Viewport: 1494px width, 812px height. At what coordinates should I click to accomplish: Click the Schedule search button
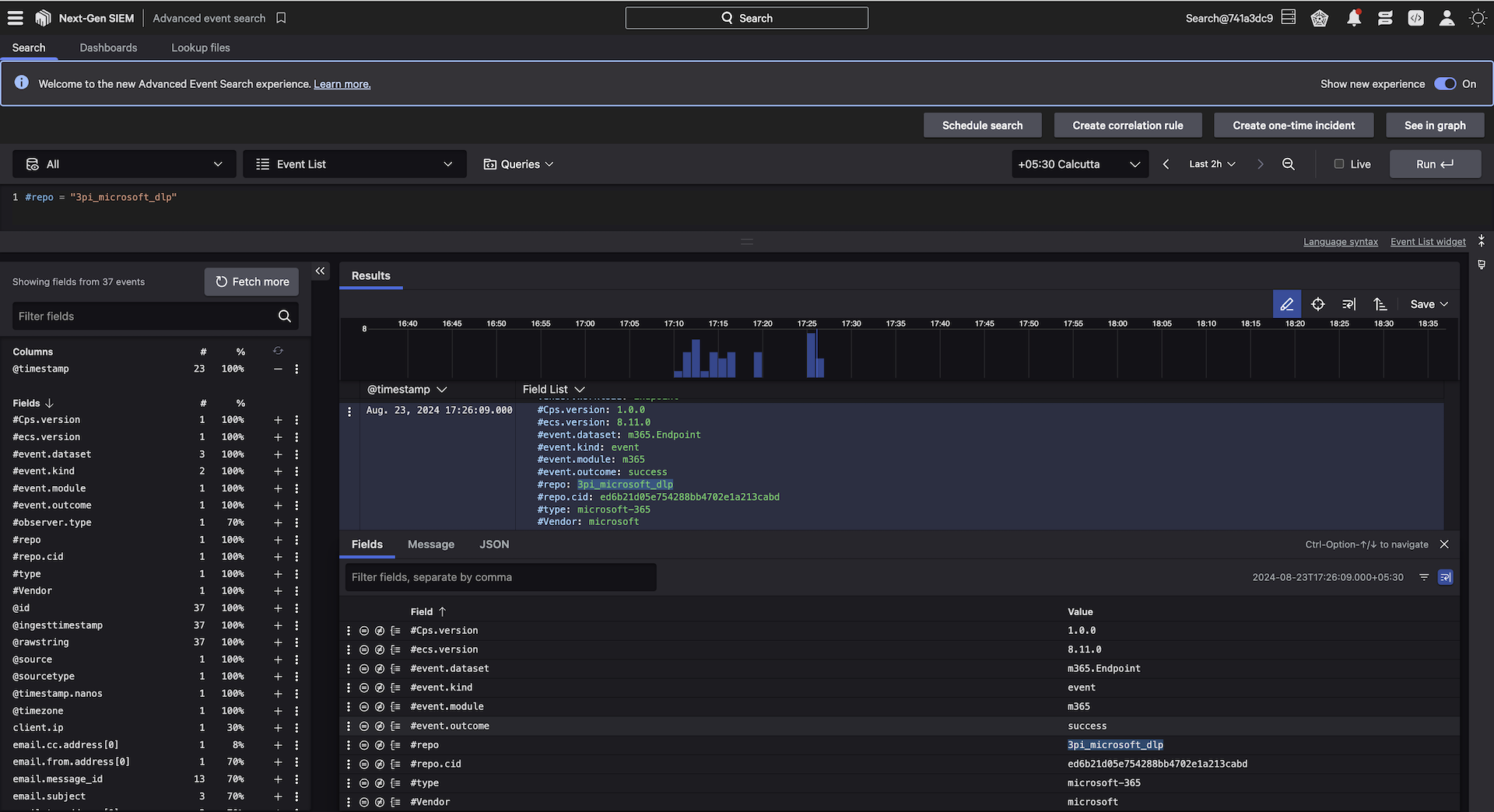[x=982, y=125]
